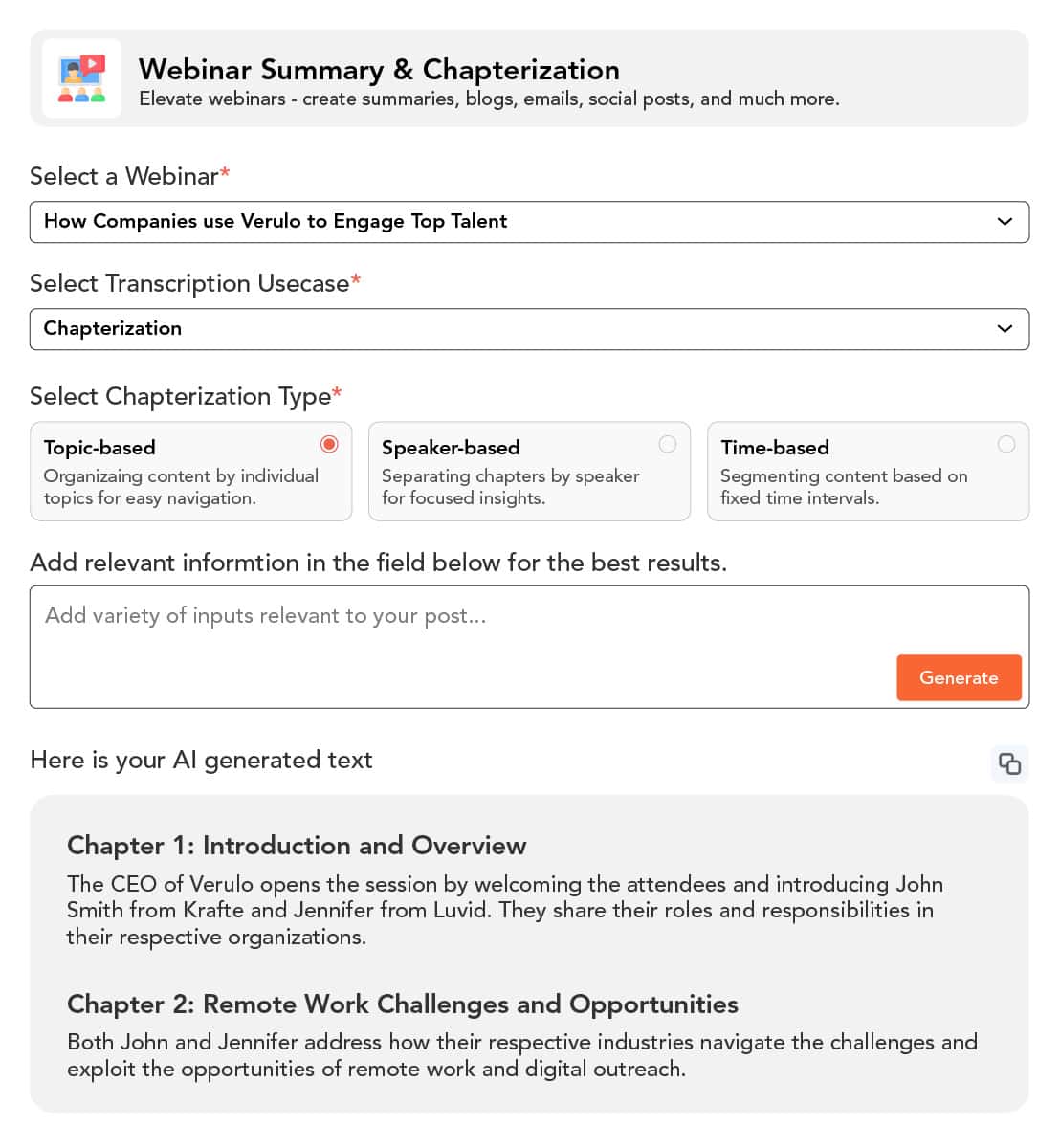Select the Speaker-based chapterization card

pos(529,472)
